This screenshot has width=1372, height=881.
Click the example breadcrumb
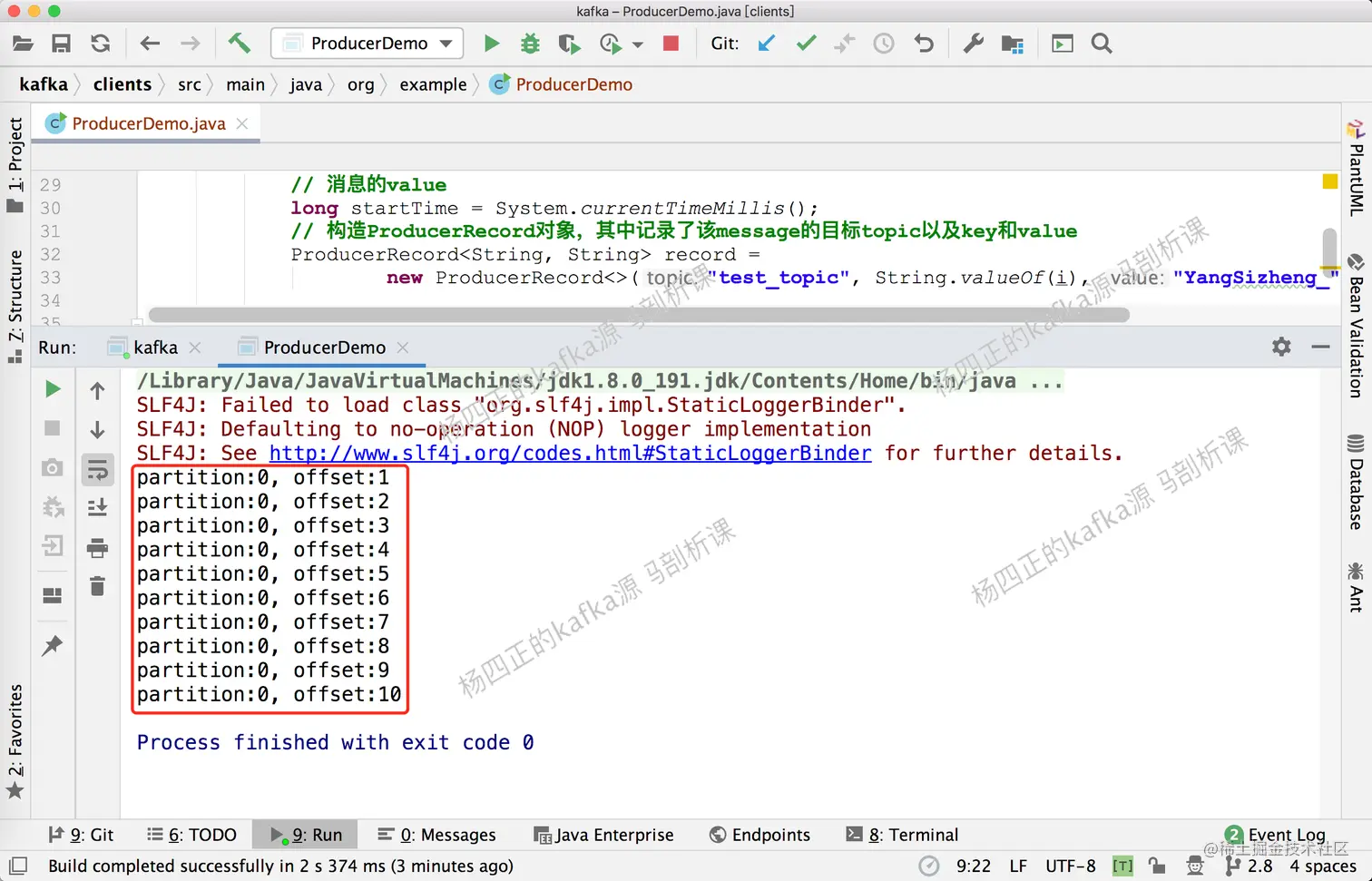[x=433, y=84]
